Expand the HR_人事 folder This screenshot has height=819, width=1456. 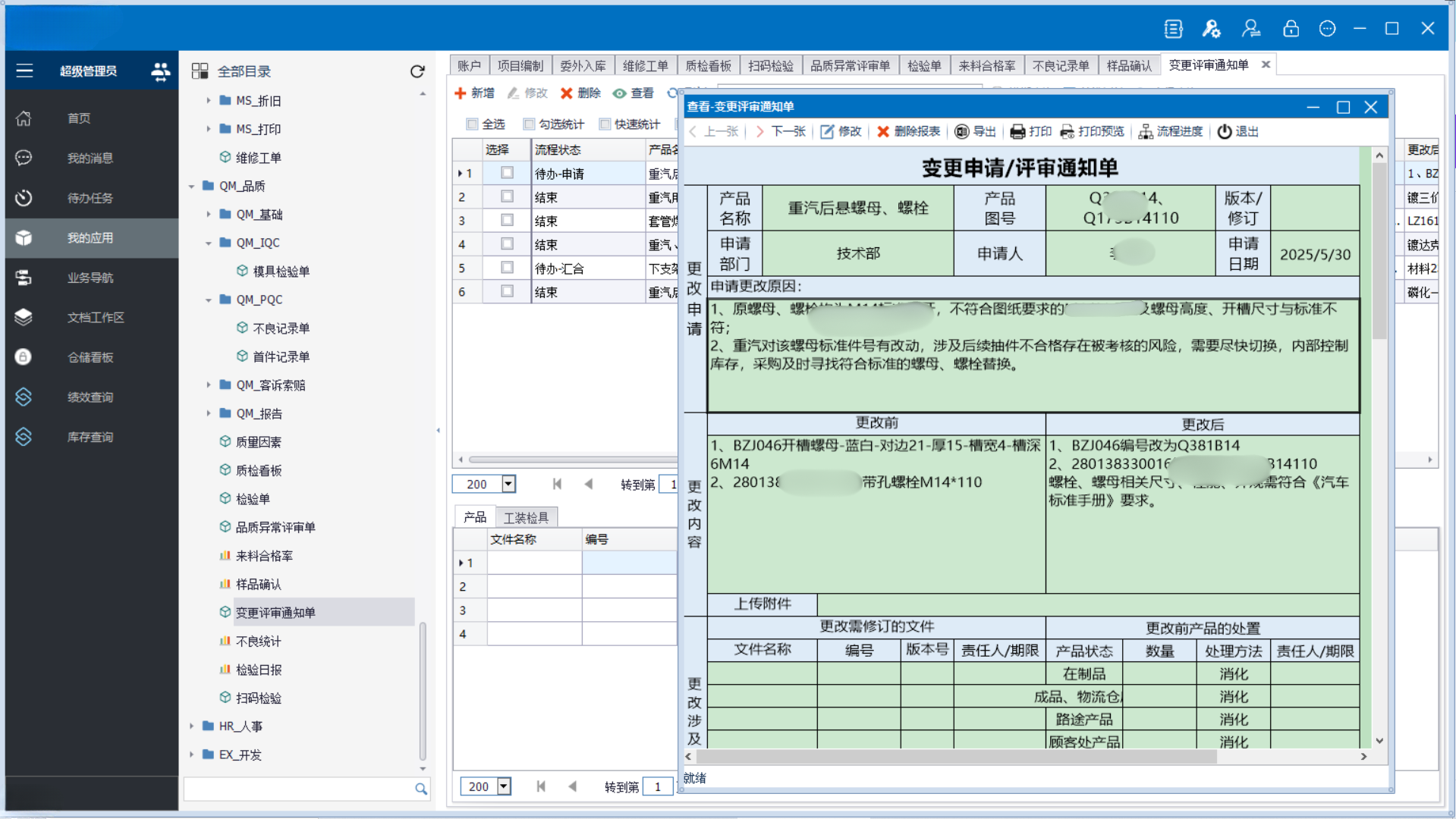coord(192,726)
